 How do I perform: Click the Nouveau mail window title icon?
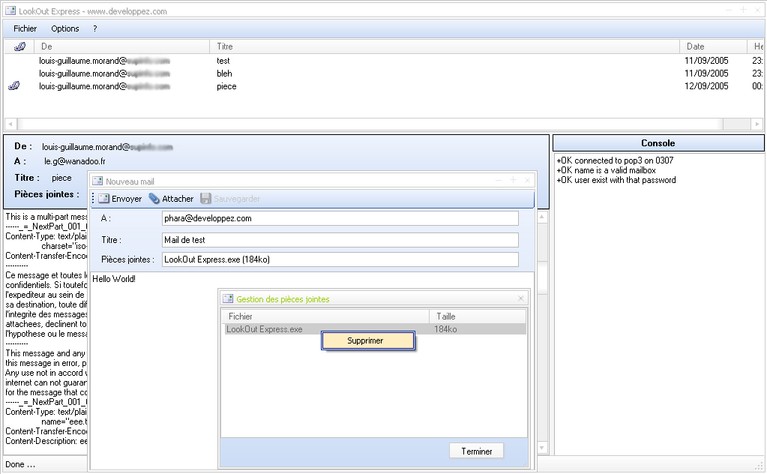[98, 181]
